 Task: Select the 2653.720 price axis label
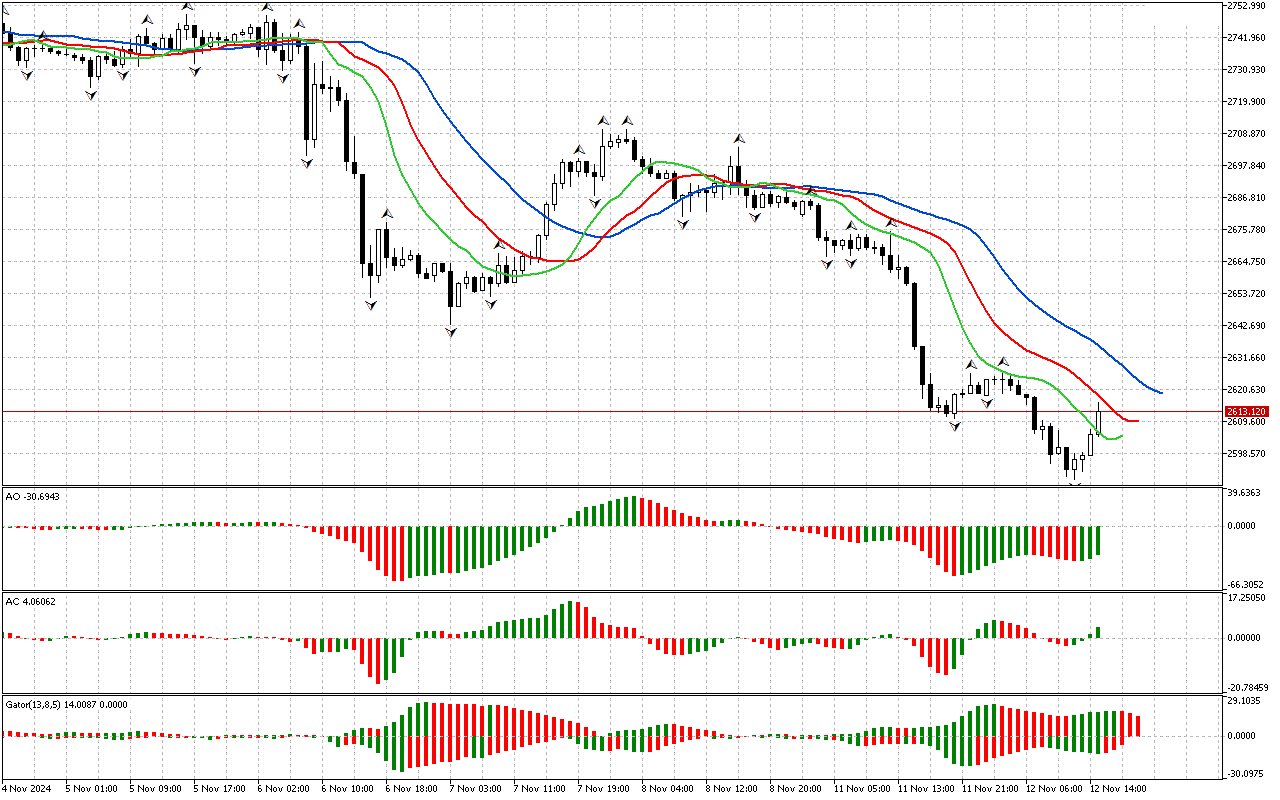pyautogui.click(x=1247, y=294)
